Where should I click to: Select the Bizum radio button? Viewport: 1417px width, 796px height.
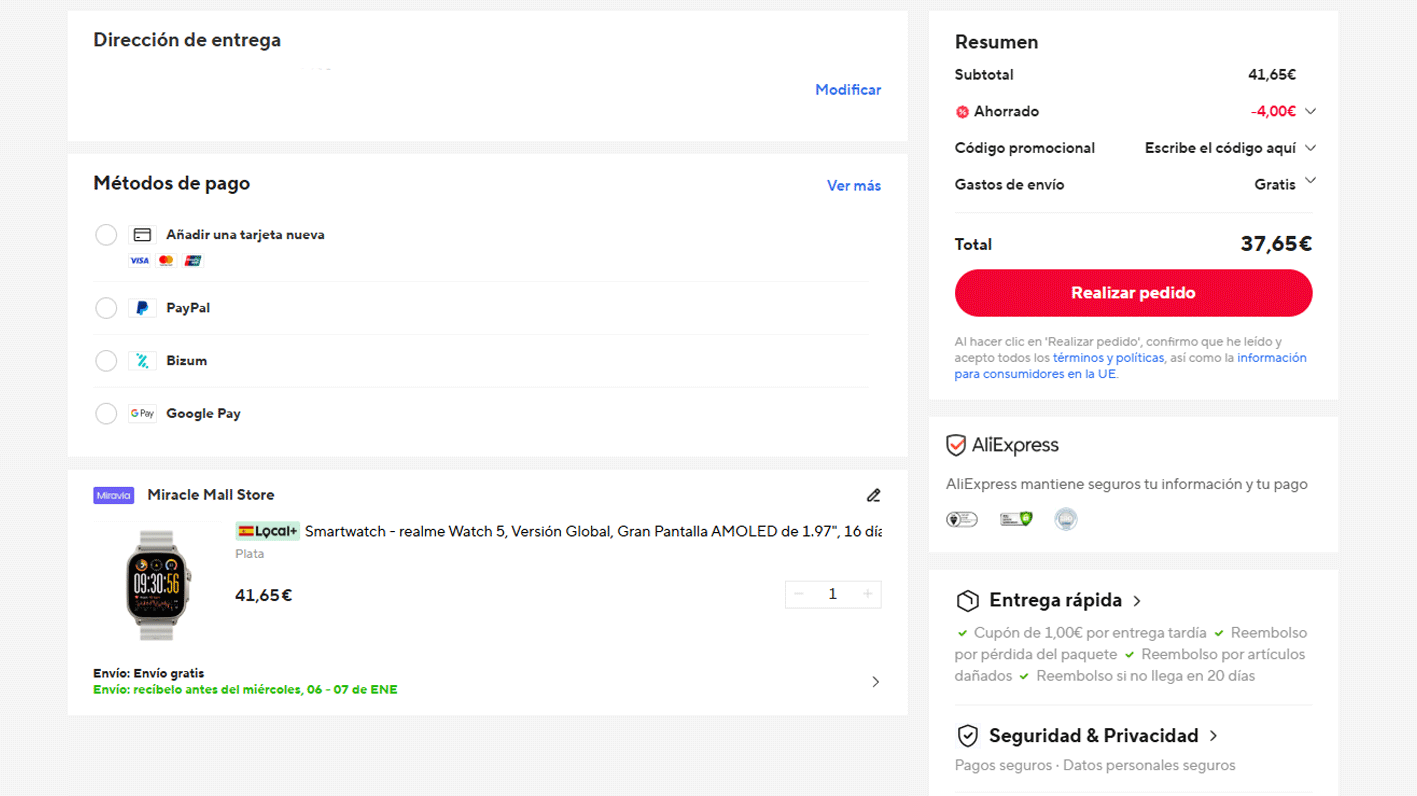pyautogui.click(x=106, y=361)
